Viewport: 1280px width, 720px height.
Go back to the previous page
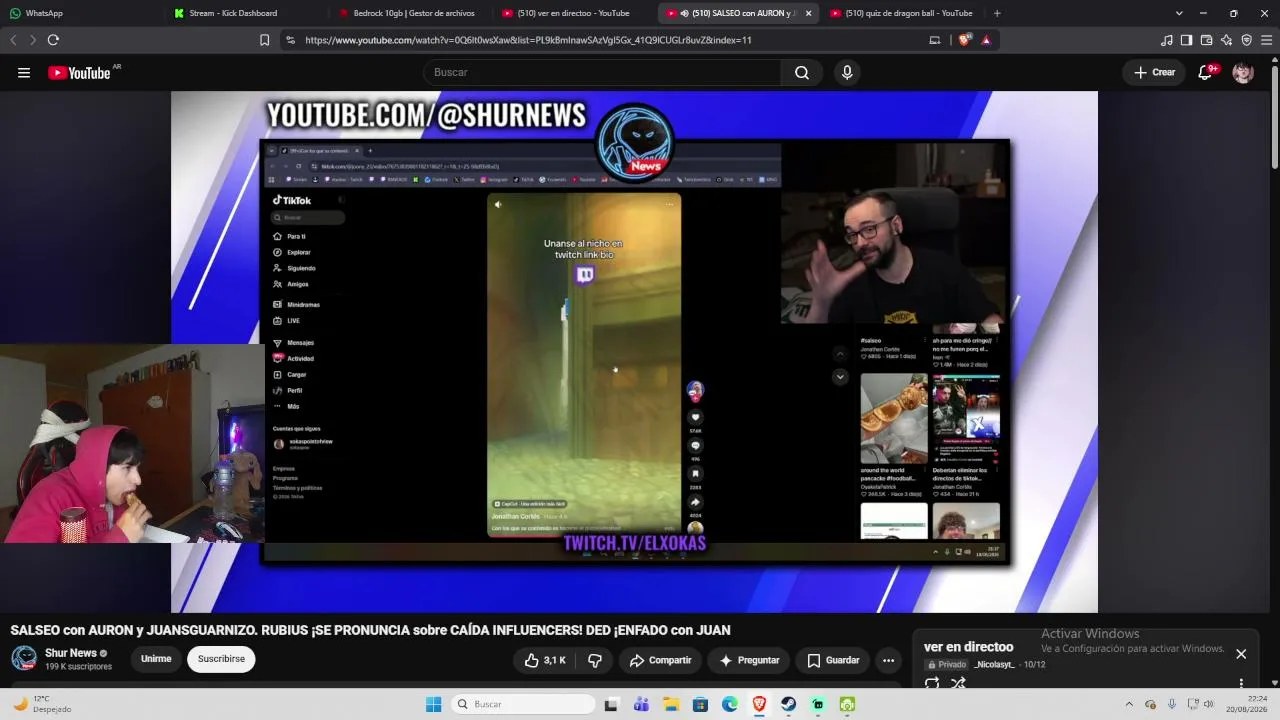[13, 40]
